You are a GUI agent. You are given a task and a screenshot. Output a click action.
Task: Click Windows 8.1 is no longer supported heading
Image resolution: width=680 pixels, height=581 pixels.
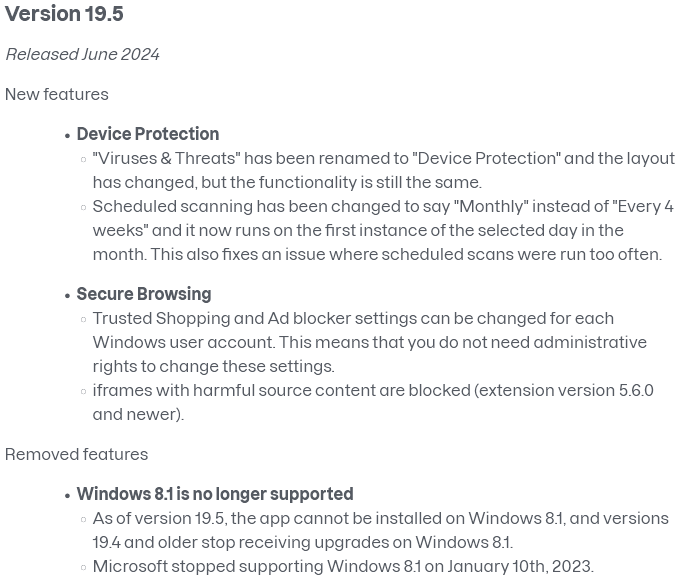215,494
